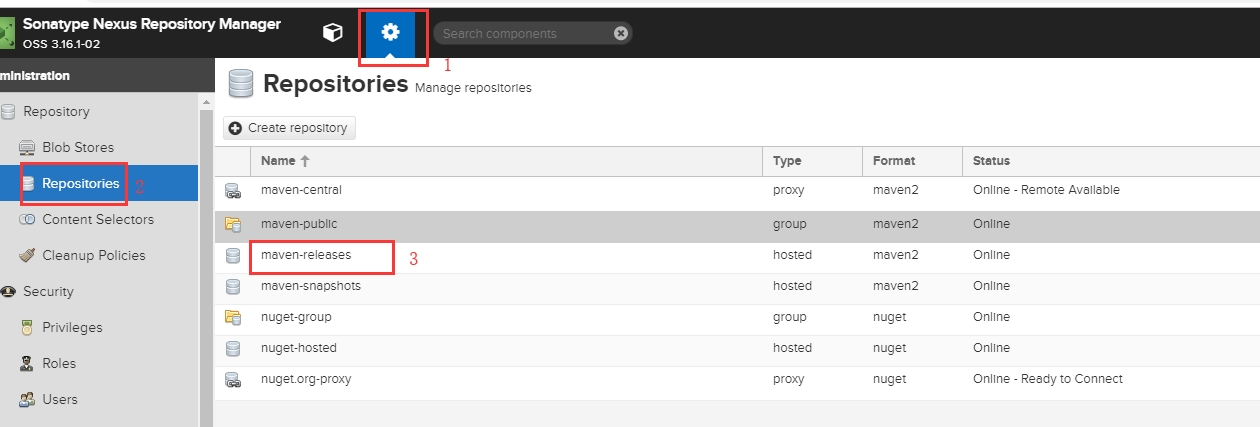
Task: Click the Create repository button
Action: [x=289, y=128]
